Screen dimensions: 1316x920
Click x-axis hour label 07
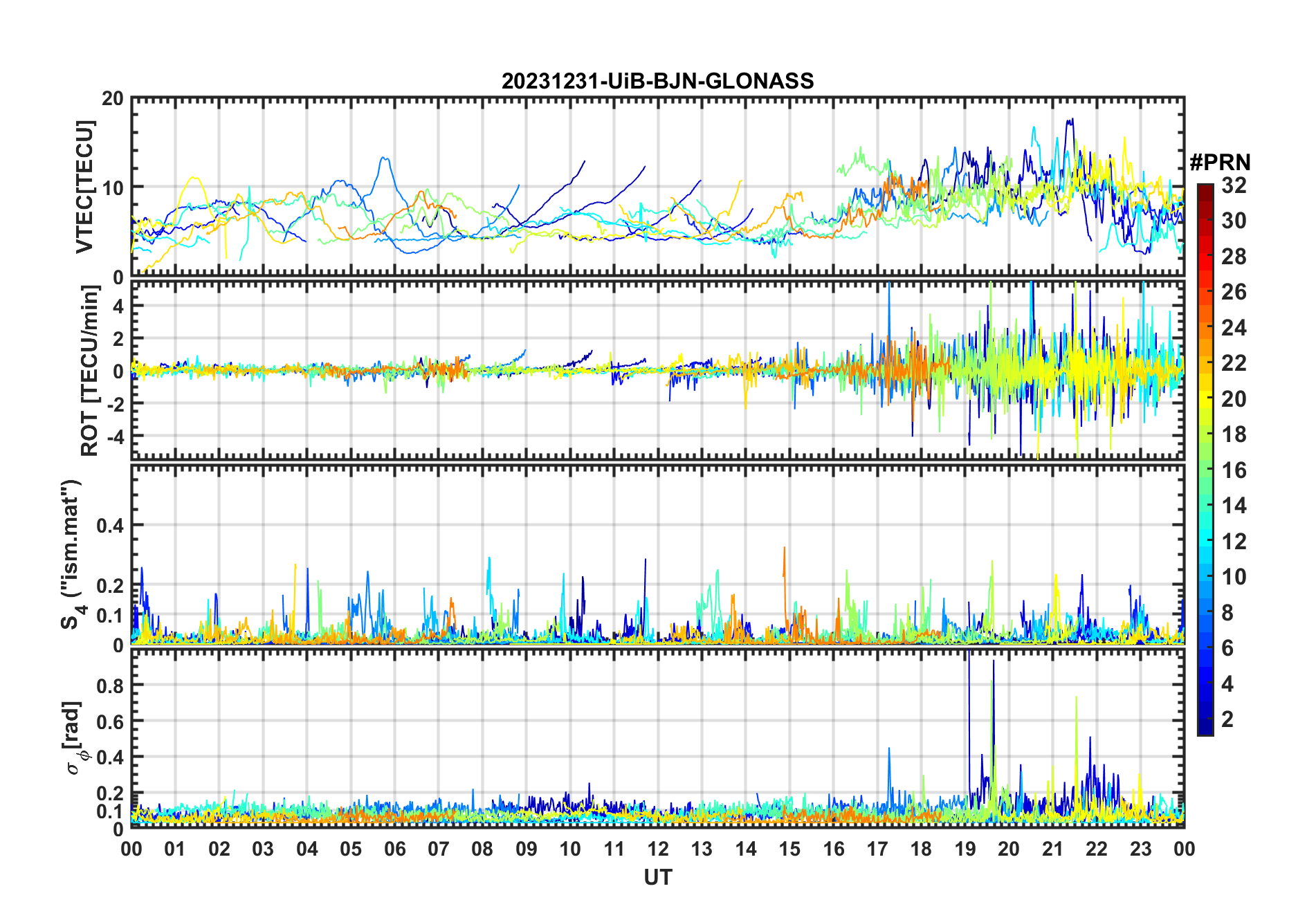(x=439, y=849)
